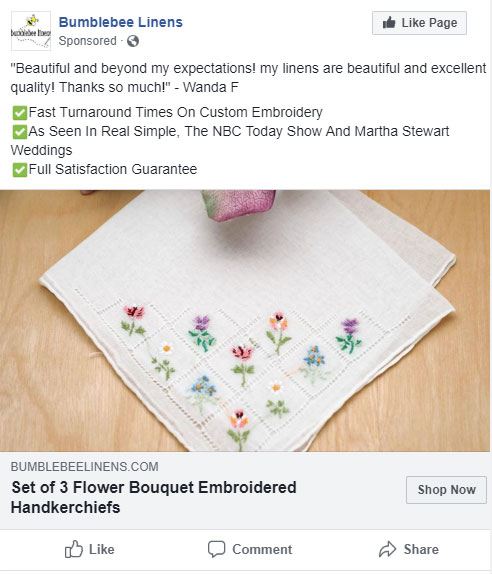Click the Share label
This screenshot has height=574, width=492.
[421, 549]
